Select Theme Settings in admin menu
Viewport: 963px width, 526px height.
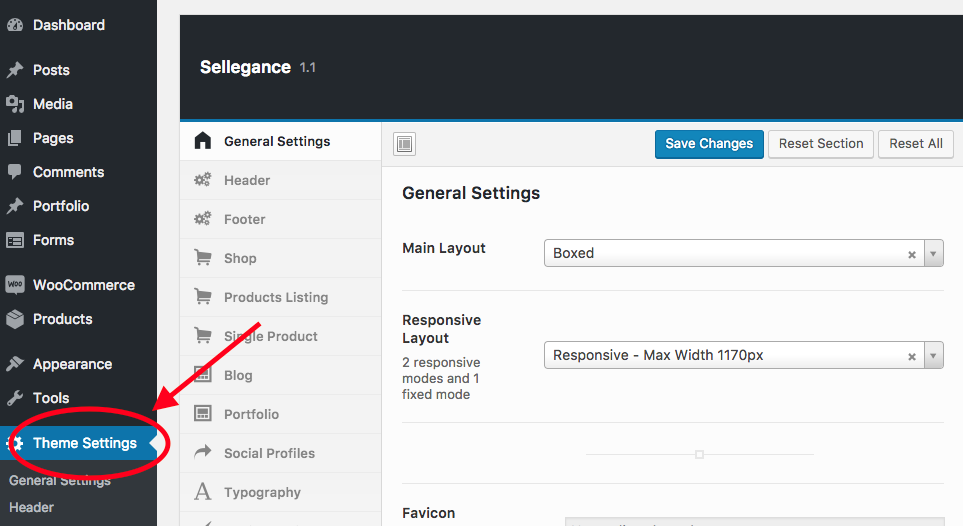pyautogui.click(x=78, y=443)
